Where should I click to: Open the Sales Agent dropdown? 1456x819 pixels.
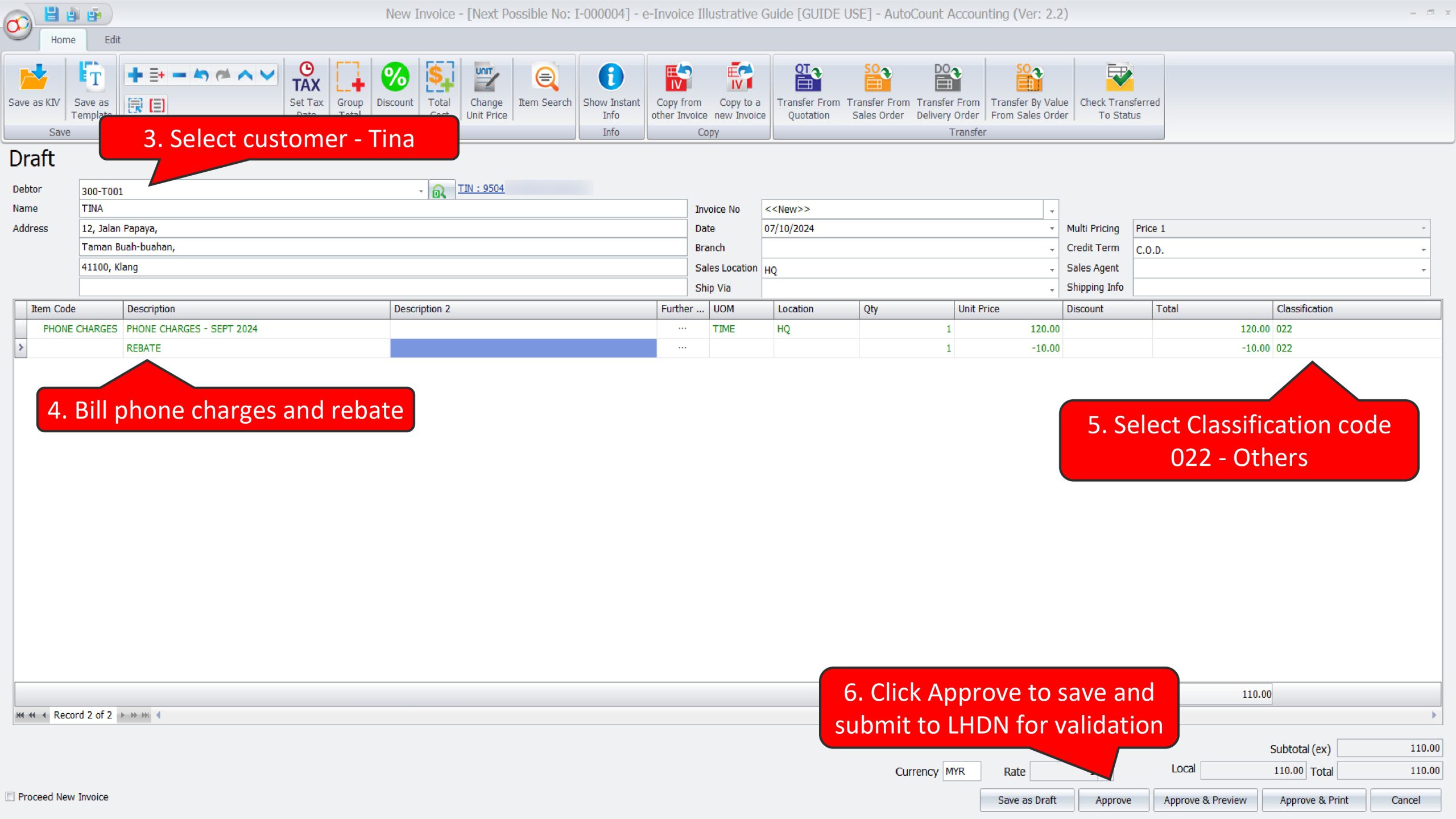click(x=1423, y=269)
